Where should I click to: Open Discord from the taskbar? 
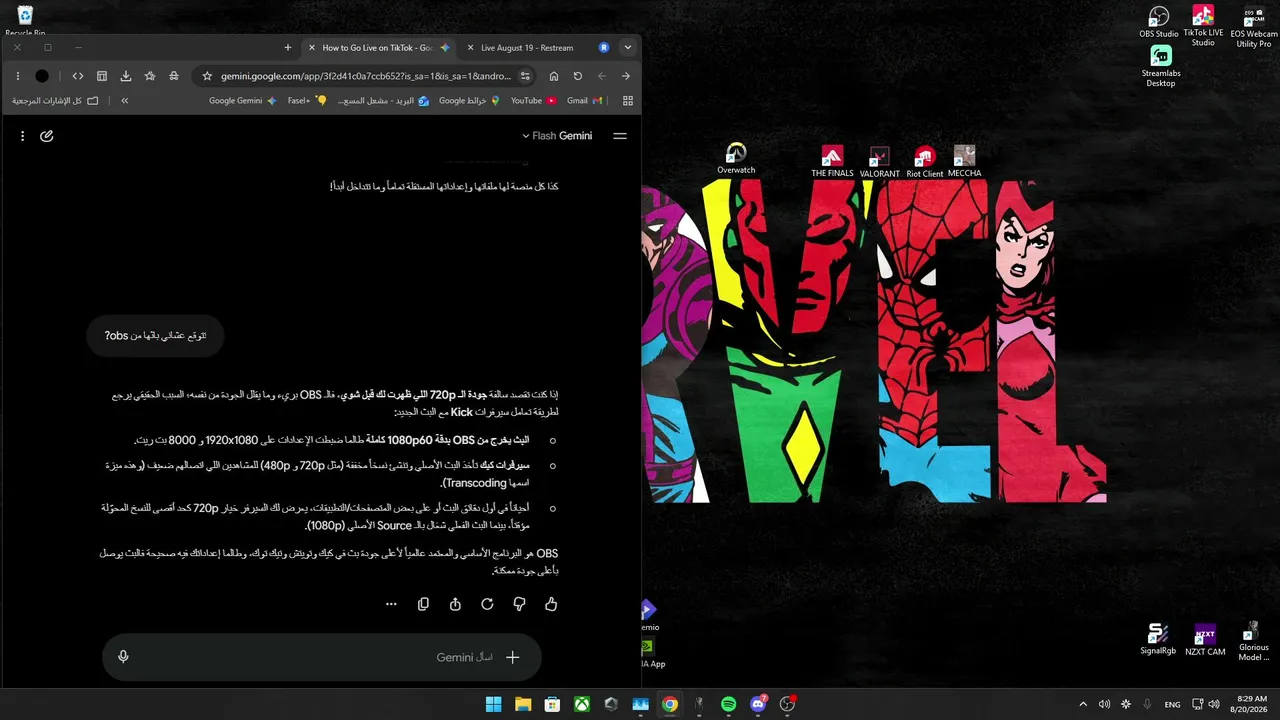coord(758,704)
